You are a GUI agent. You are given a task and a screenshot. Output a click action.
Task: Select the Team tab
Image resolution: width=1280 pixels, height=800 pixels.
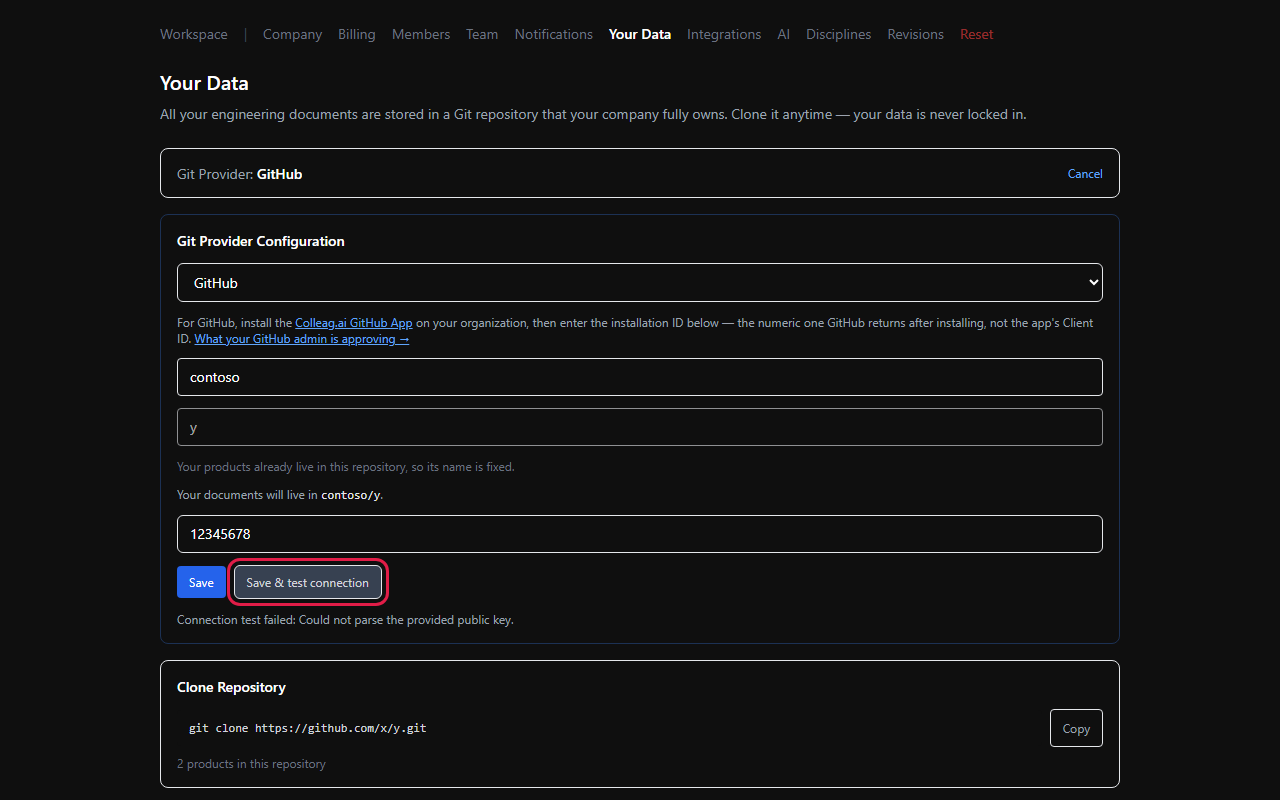click(x=482, y=34)
